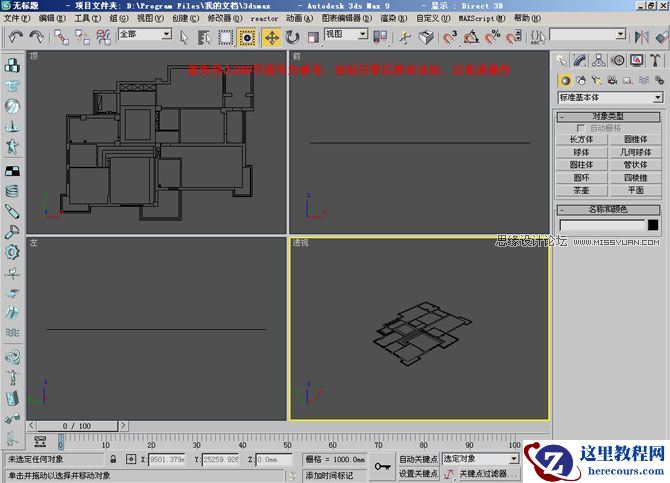Activate the Unlink Selection tool
Viewport: 670px width, 483px height.
point(82,37)
